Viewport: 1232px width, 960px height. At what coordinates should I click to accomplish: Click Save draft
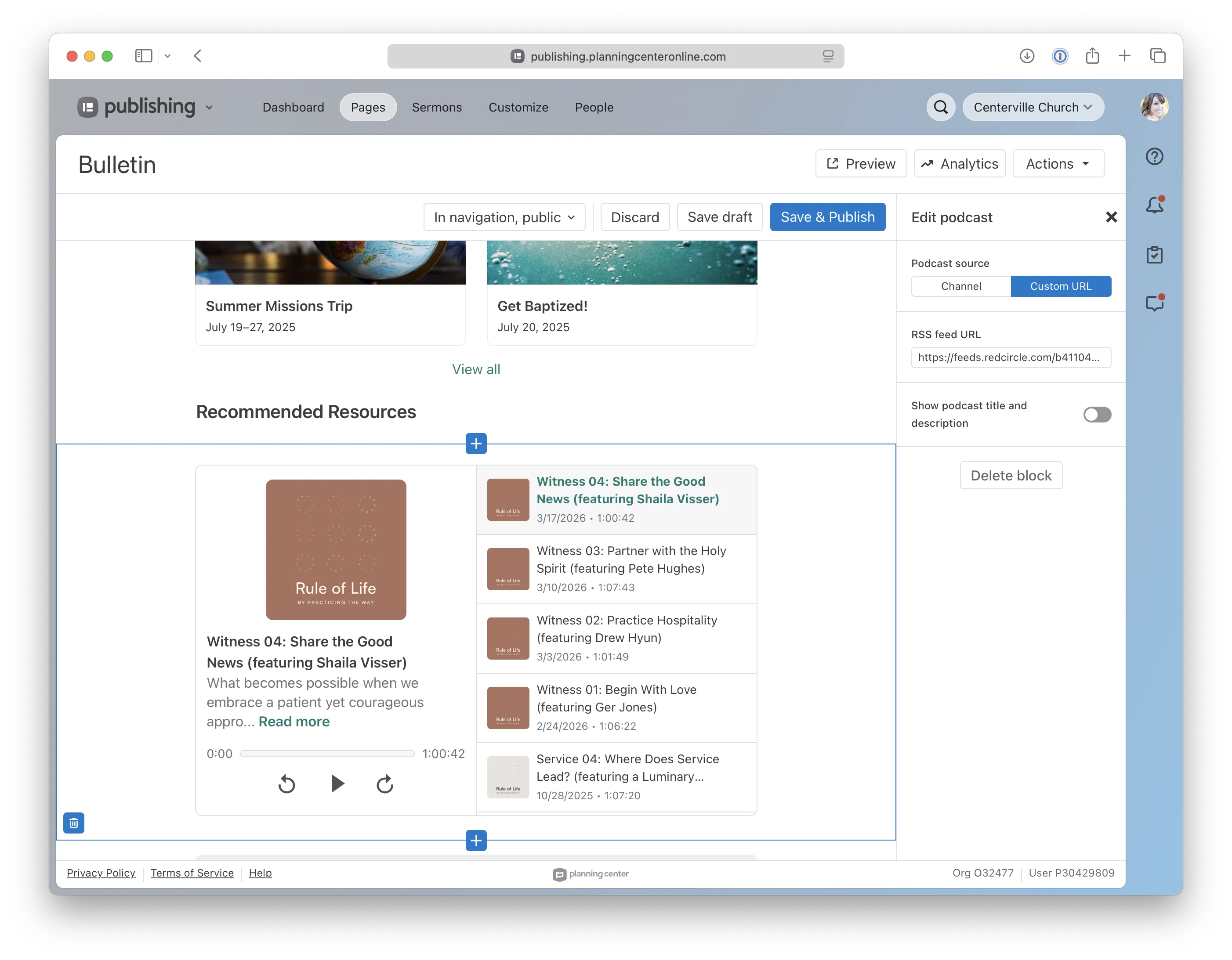click(x=720, y=217)
